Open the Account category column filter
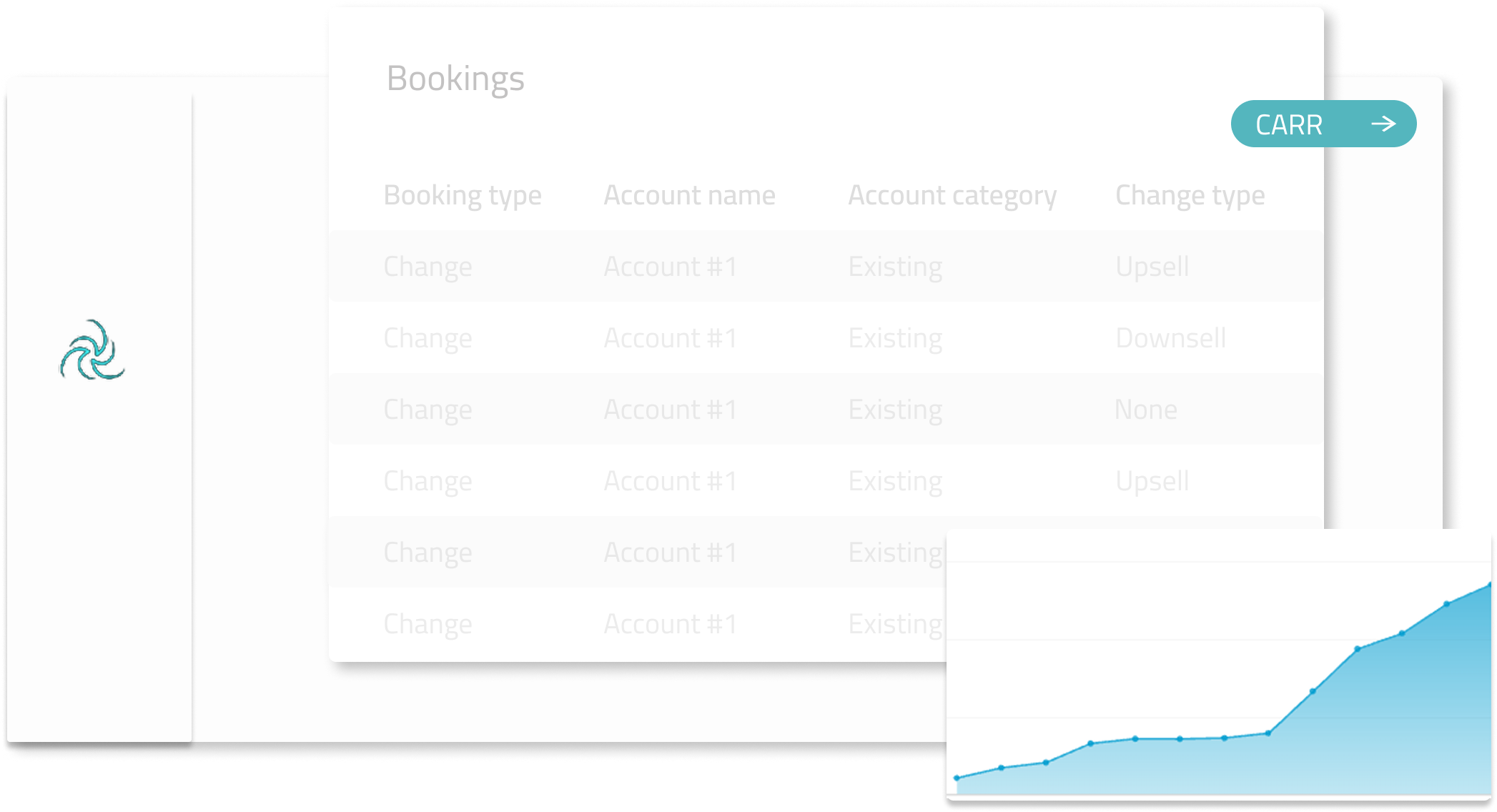Viewport: 1497px width, 812px height. [x=951, y=194]
